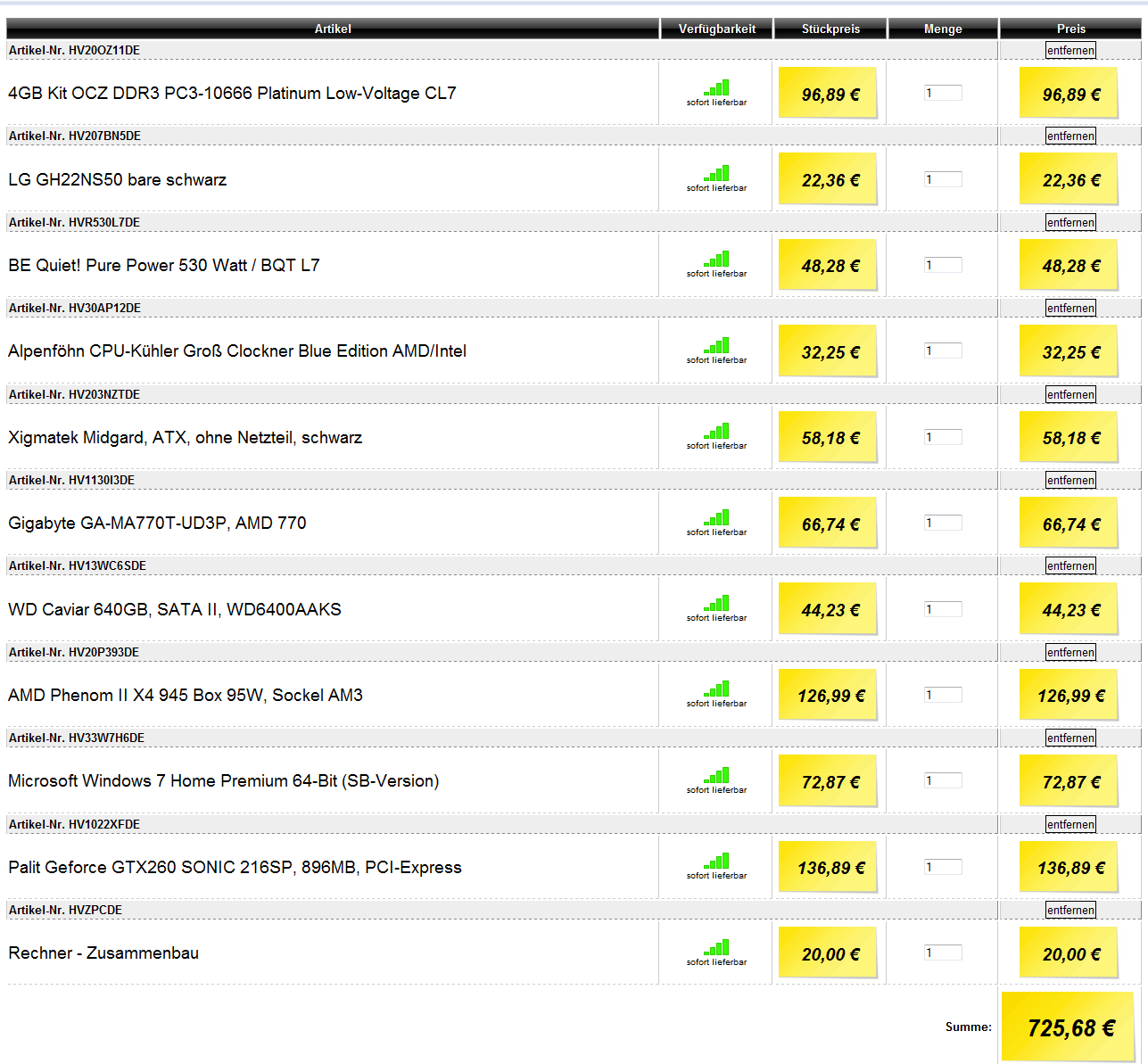Focus quantity field for Palit Geforce GTX260
Screen dimensions: 1148x1064
pos(943,867)
